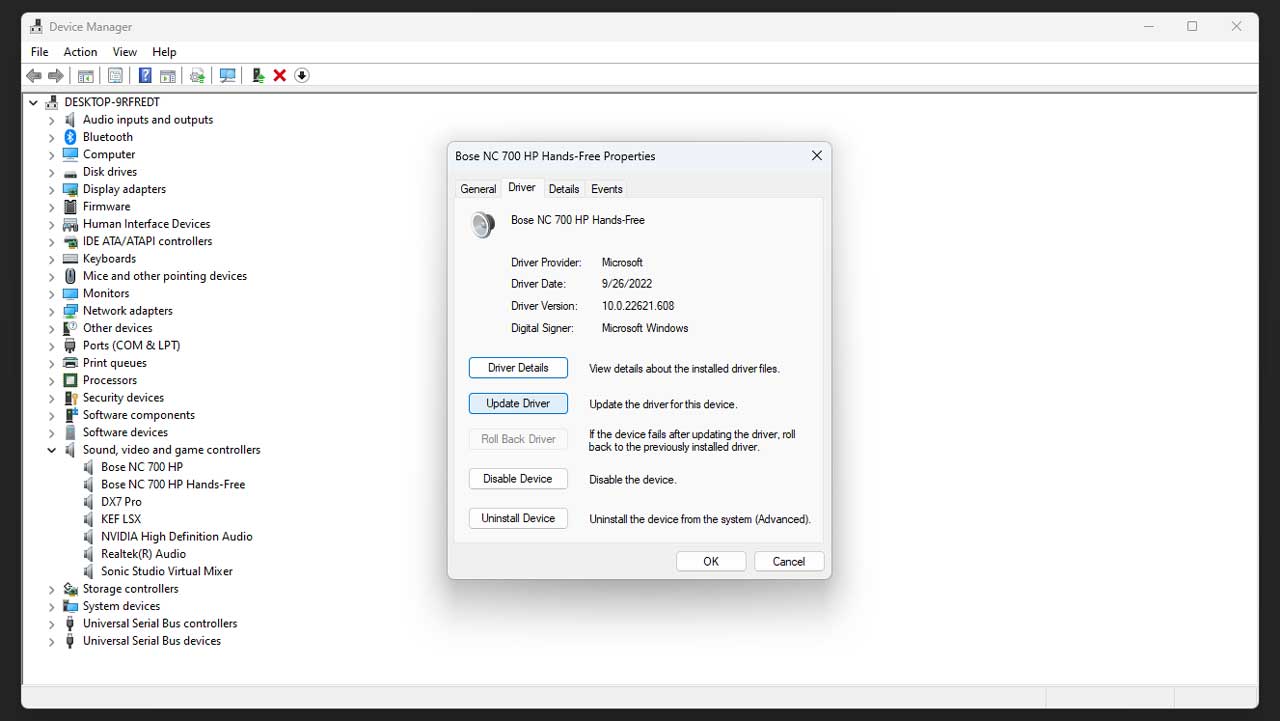
Task: Switch to the Events tab
Action: (607, 189)
